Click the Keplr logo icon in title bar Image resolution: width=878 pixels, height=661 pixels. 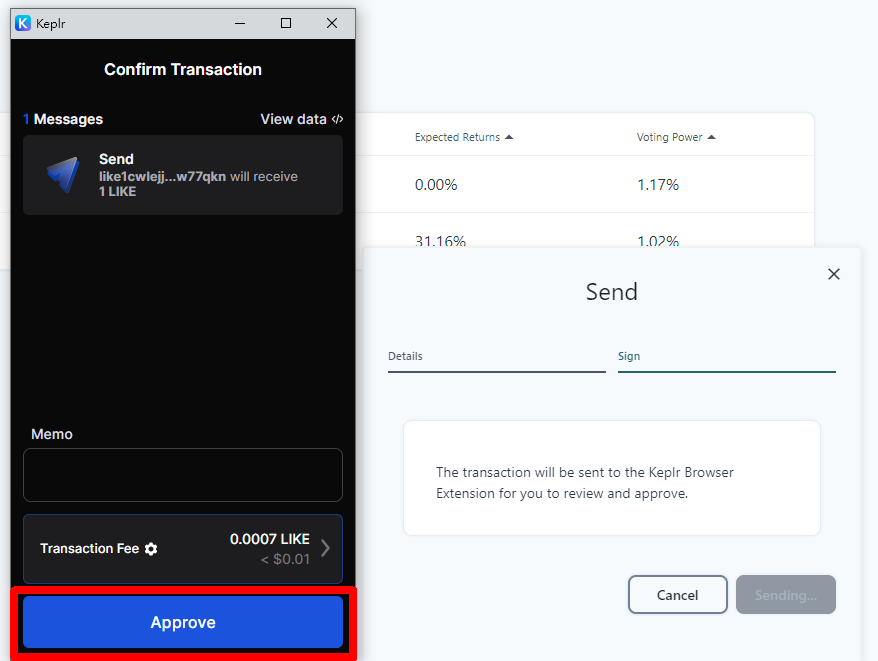tap(23, 24)
